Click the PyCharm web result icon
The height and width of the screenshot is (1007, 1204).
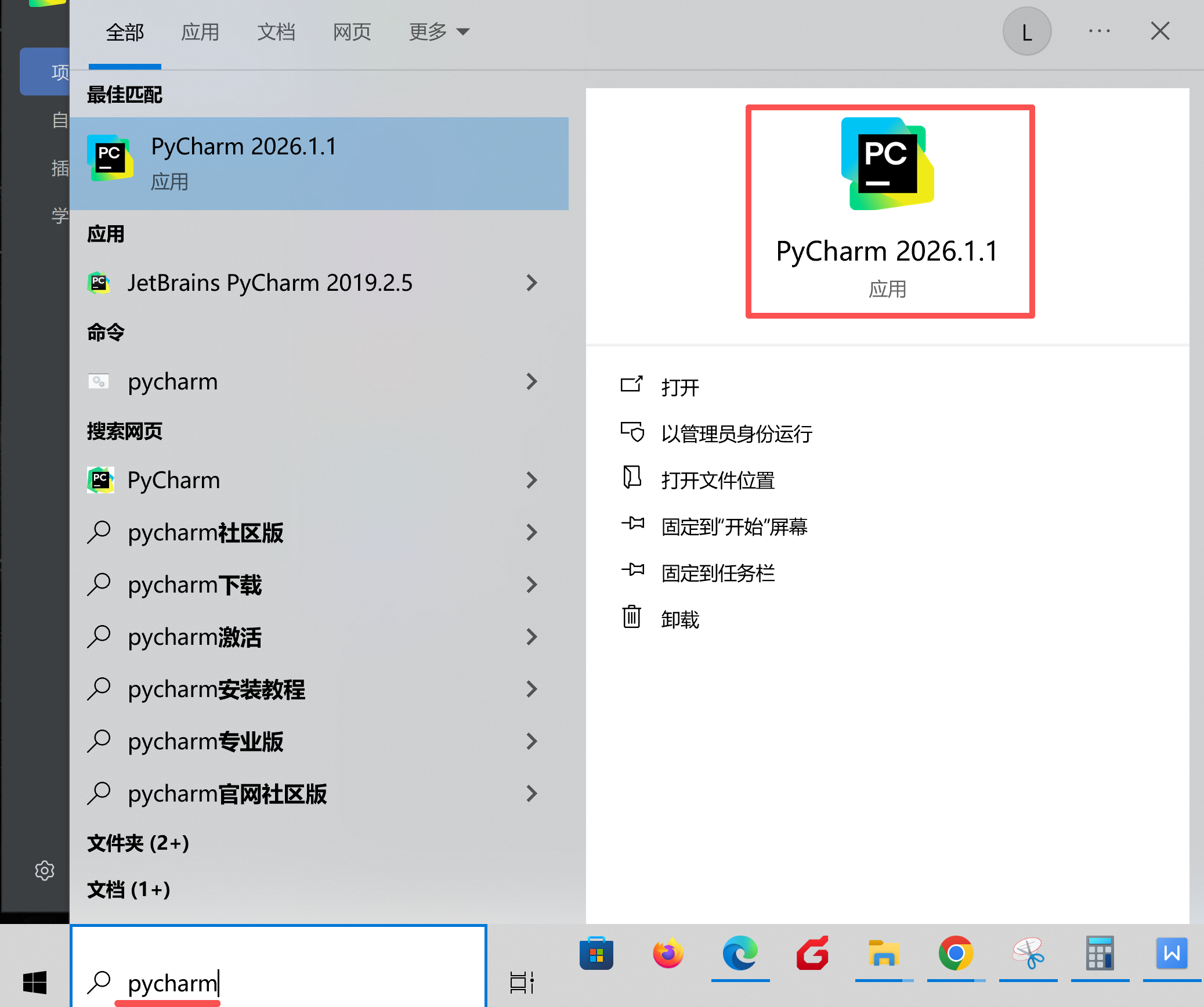[100, 480]
